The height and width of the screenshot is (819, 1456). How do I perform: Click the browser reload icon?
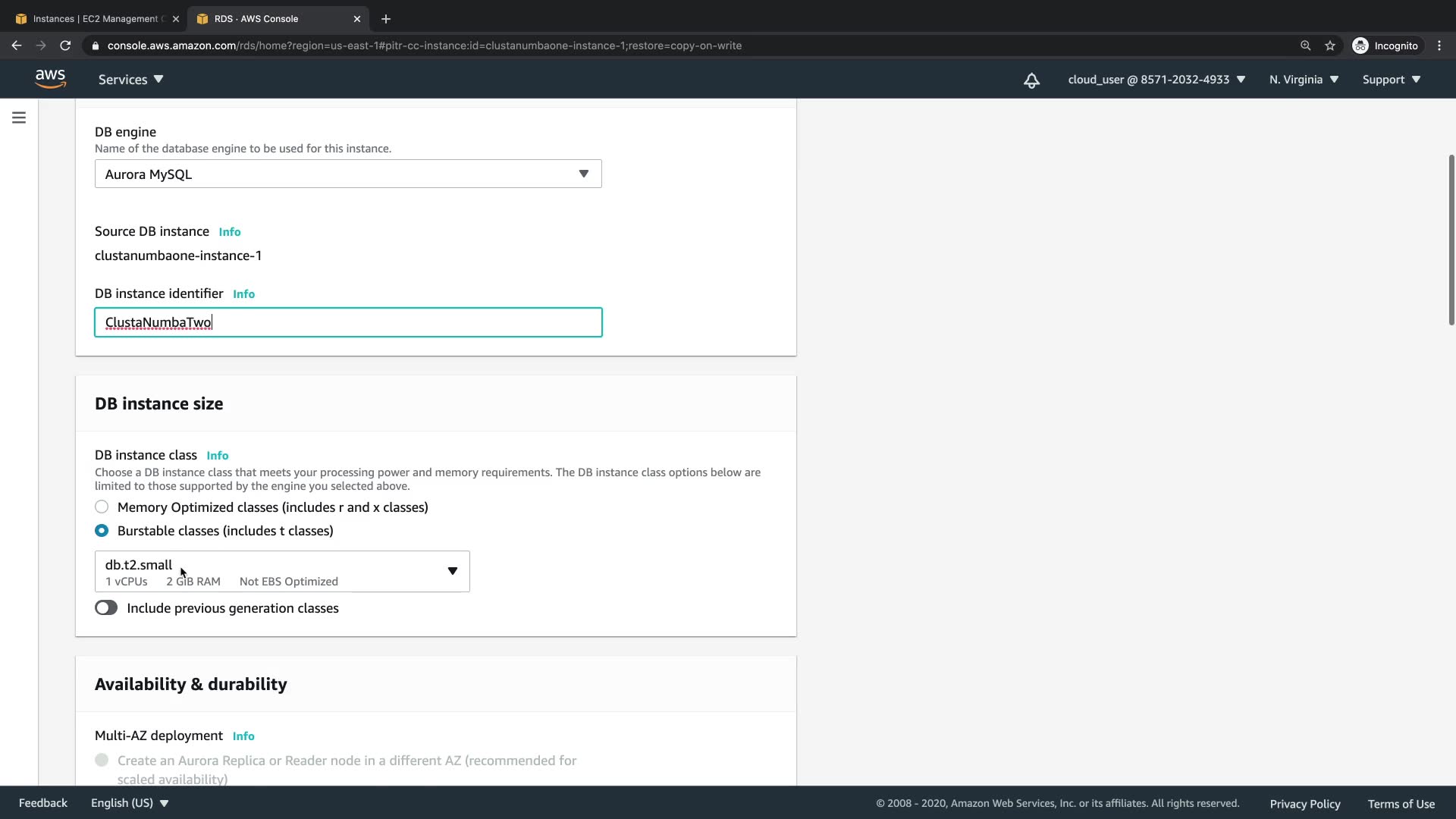65,45
